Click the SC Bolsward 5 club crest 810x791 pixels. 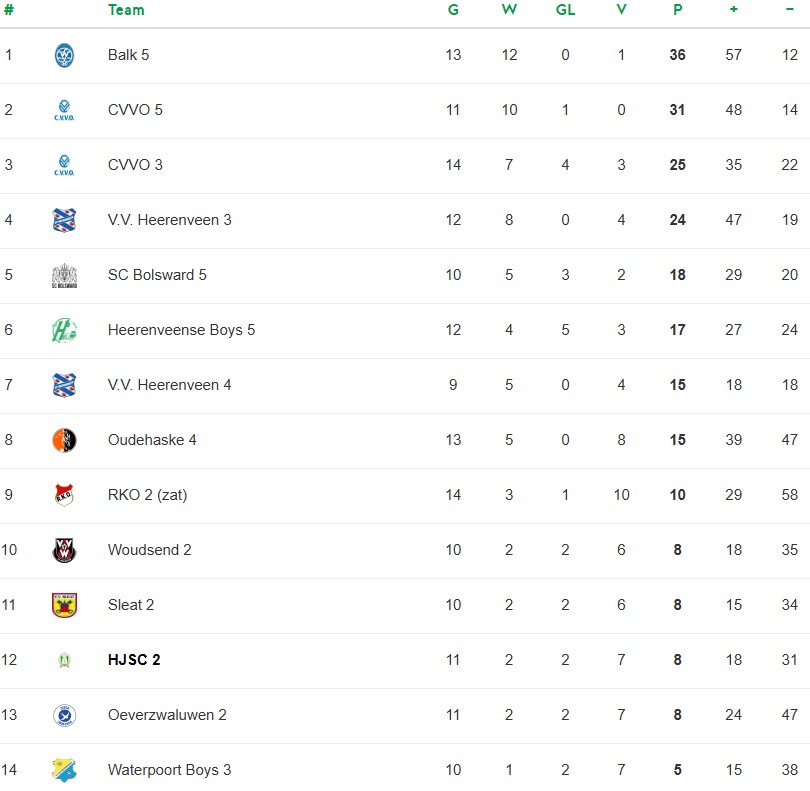(x=64, y=275)
